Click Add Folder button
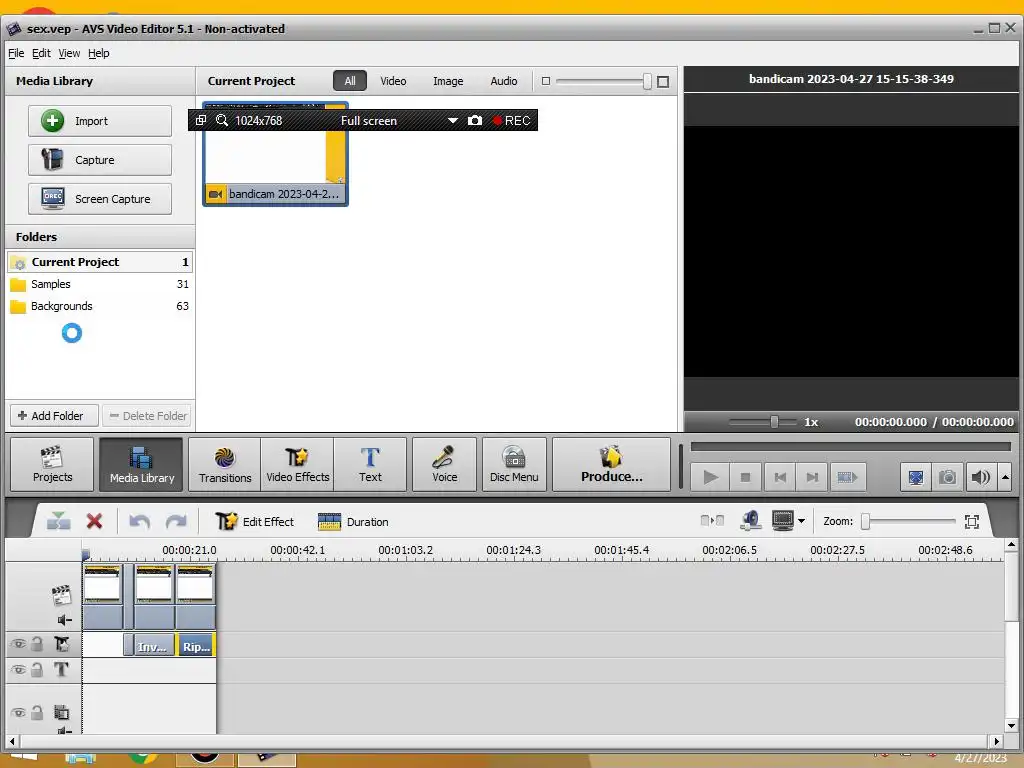The width and height of the screenshot is (1024, 768). pyautogui.click(x=54, y=416)
